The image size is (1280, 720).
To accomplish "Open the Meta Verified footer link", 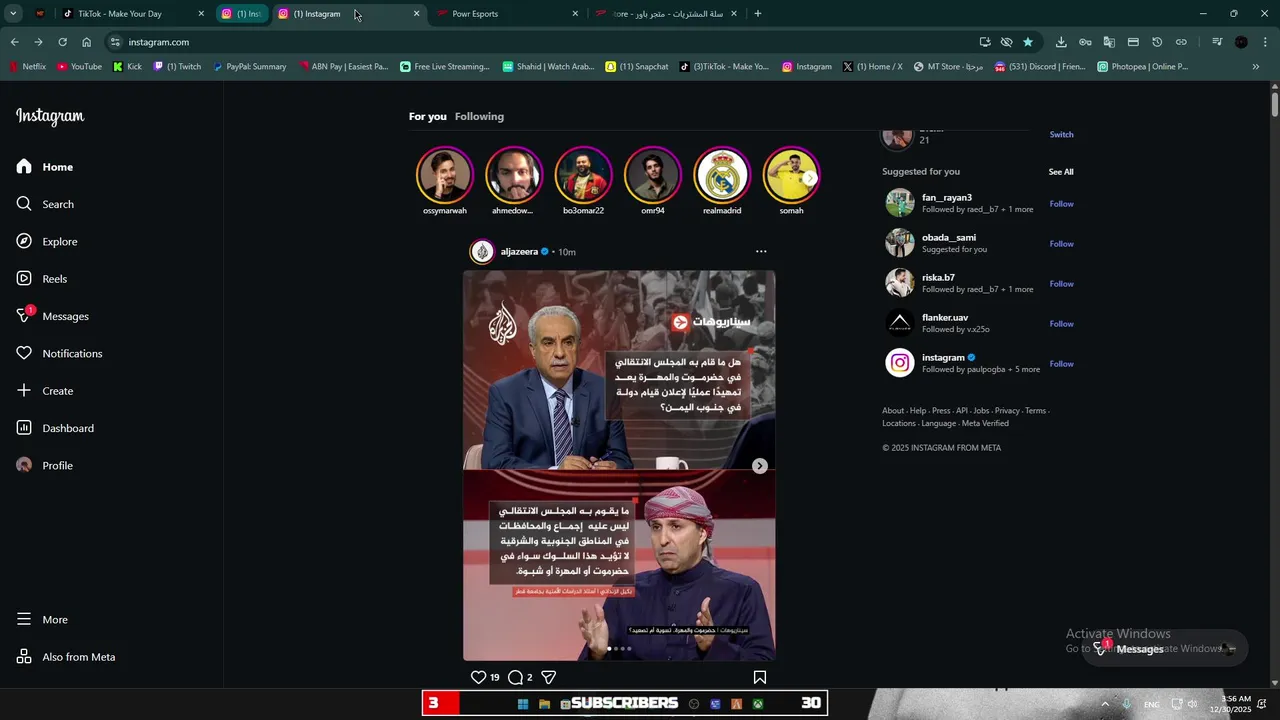I will [985, 423].
